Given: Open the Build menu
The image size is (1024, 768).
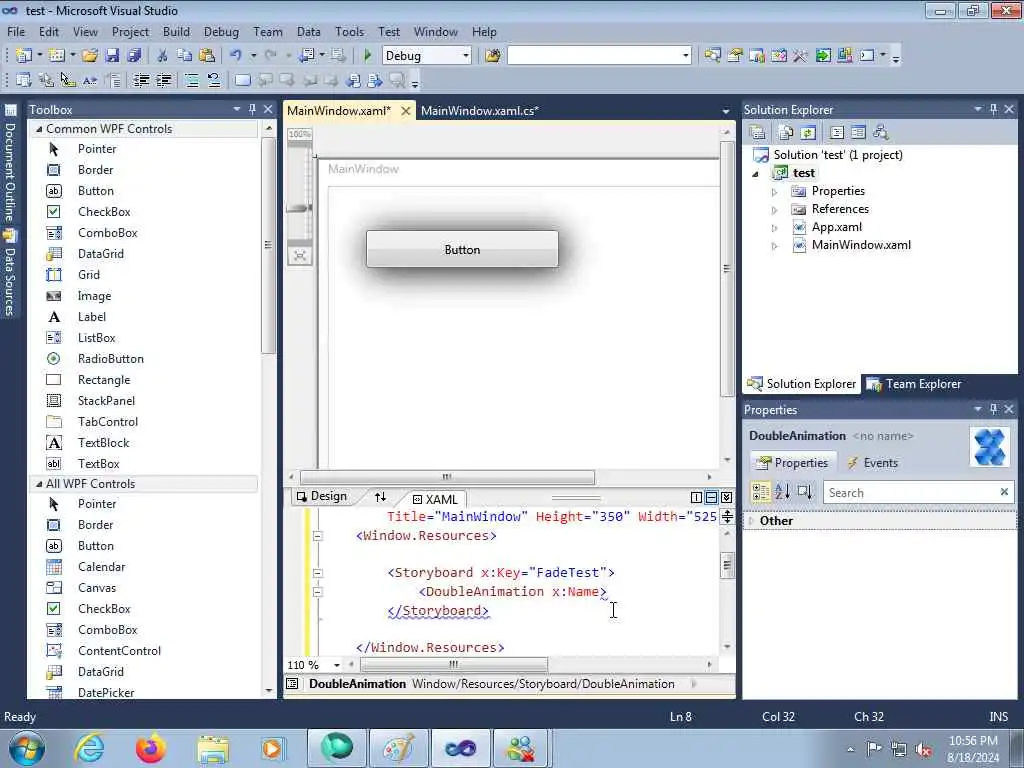Looking at the screenshot, I should pos(176,31).
